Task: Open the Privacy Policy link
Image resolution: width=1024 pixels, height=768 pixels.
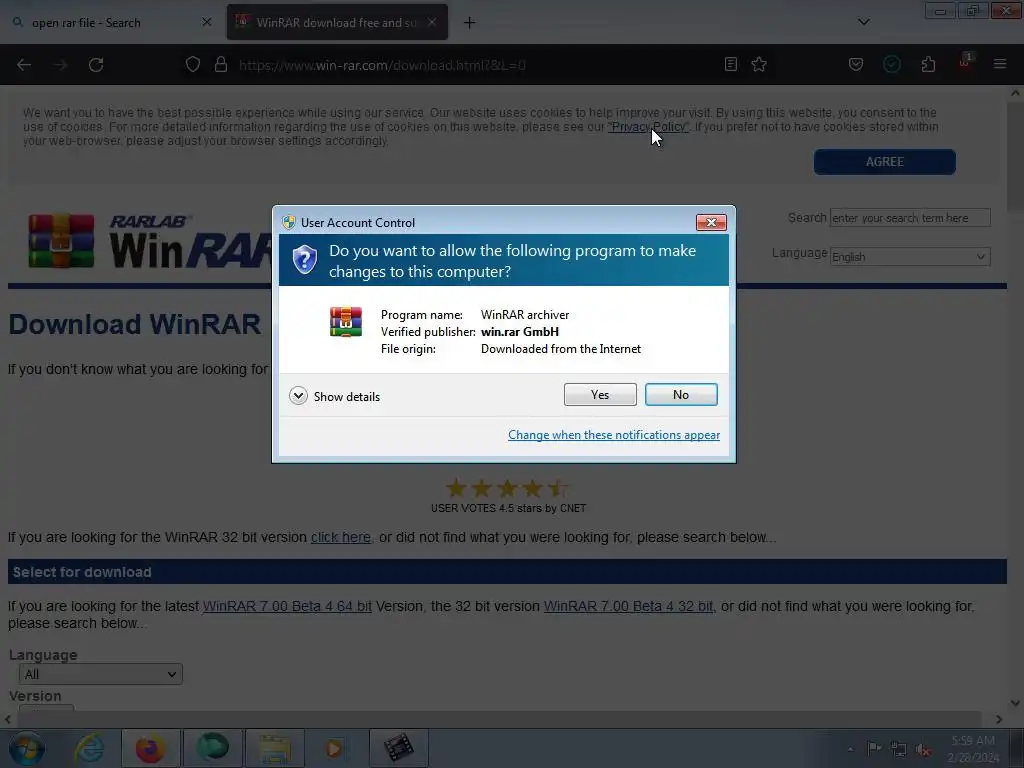Action: [648, 127]
